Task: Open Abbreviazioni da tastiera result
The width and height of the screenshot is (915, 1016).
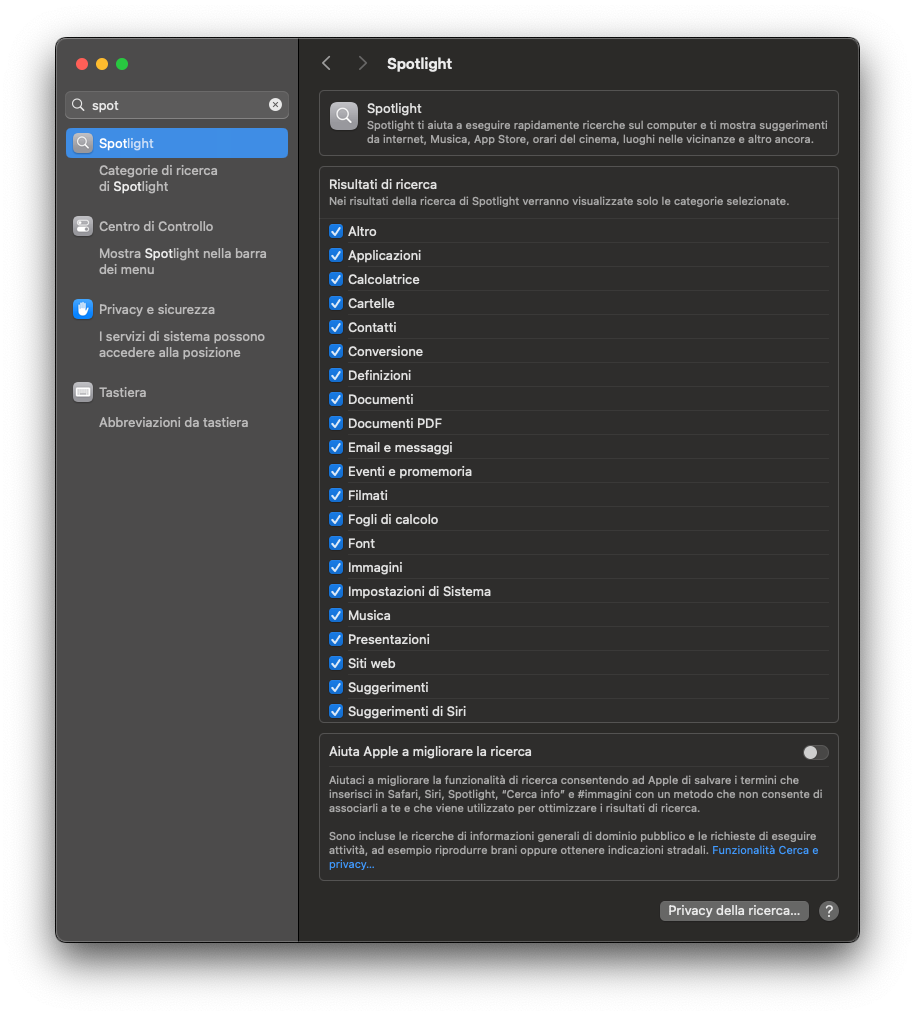Action: 174,422
